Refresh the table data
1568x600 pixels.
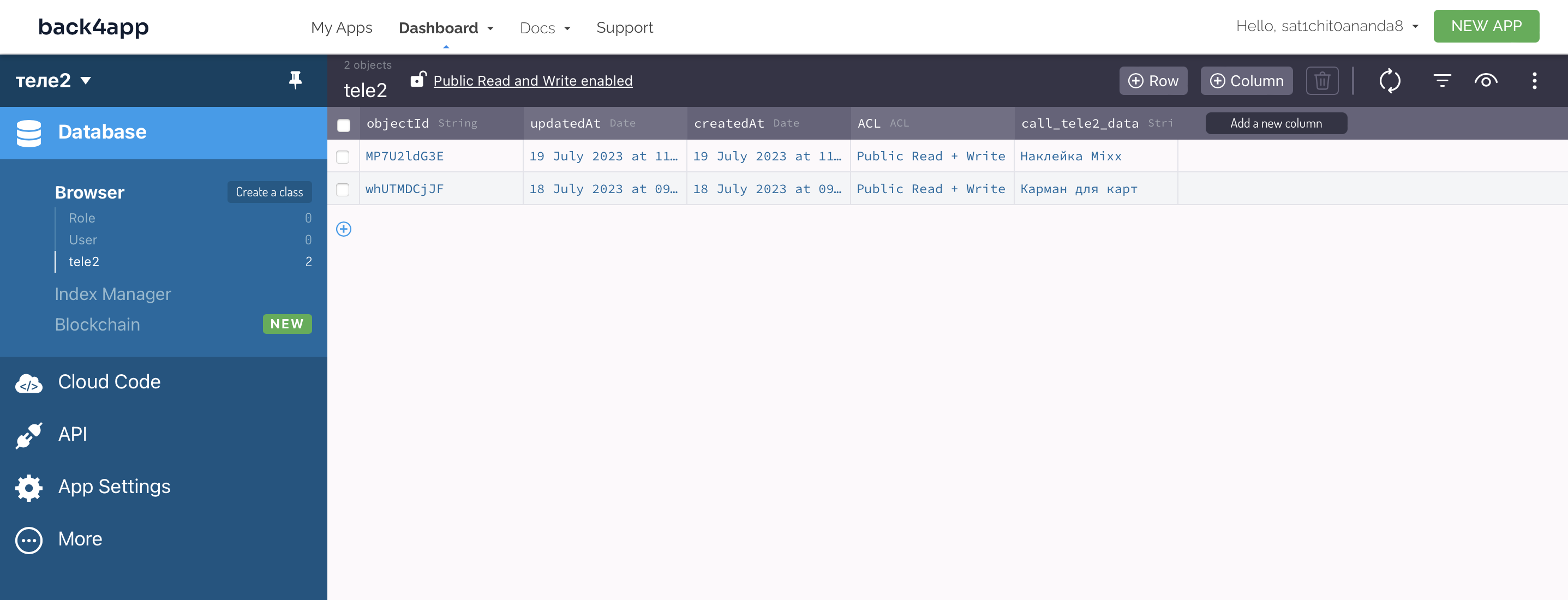tap(1390, 80)
